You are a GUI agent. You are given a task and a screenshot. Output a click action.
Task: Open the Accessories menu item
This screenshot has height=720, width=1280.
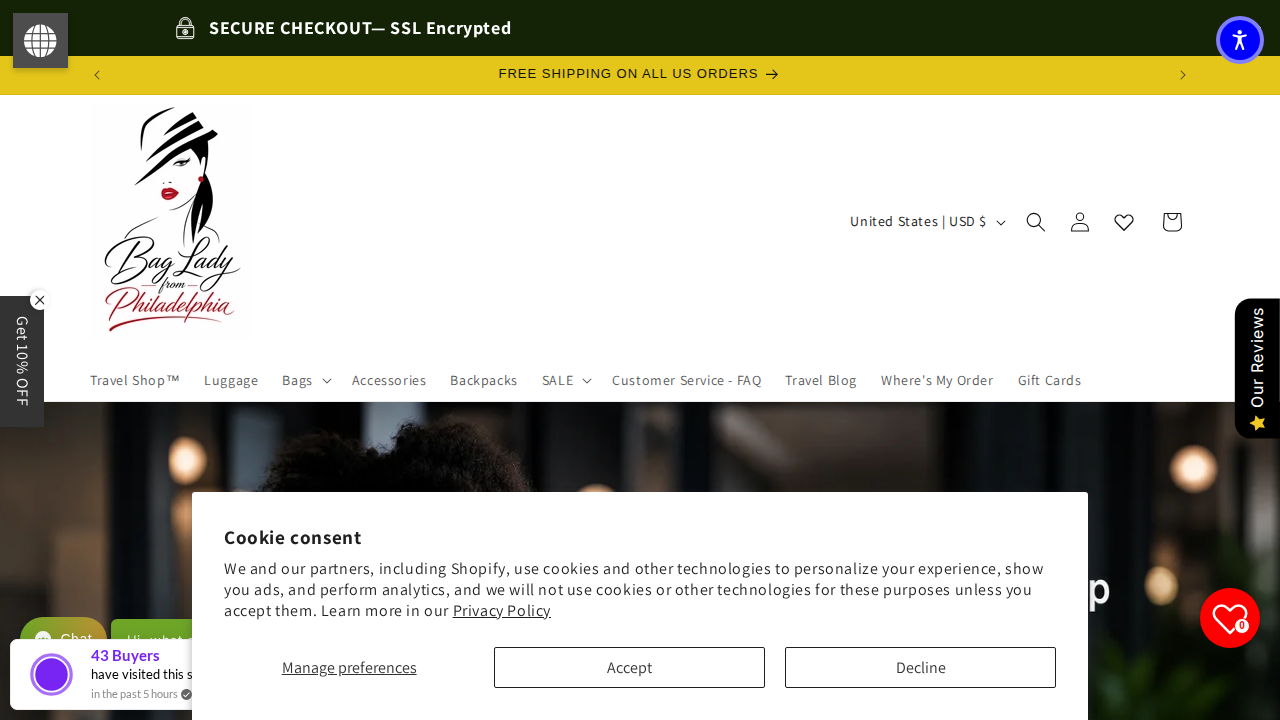(389, 380)
